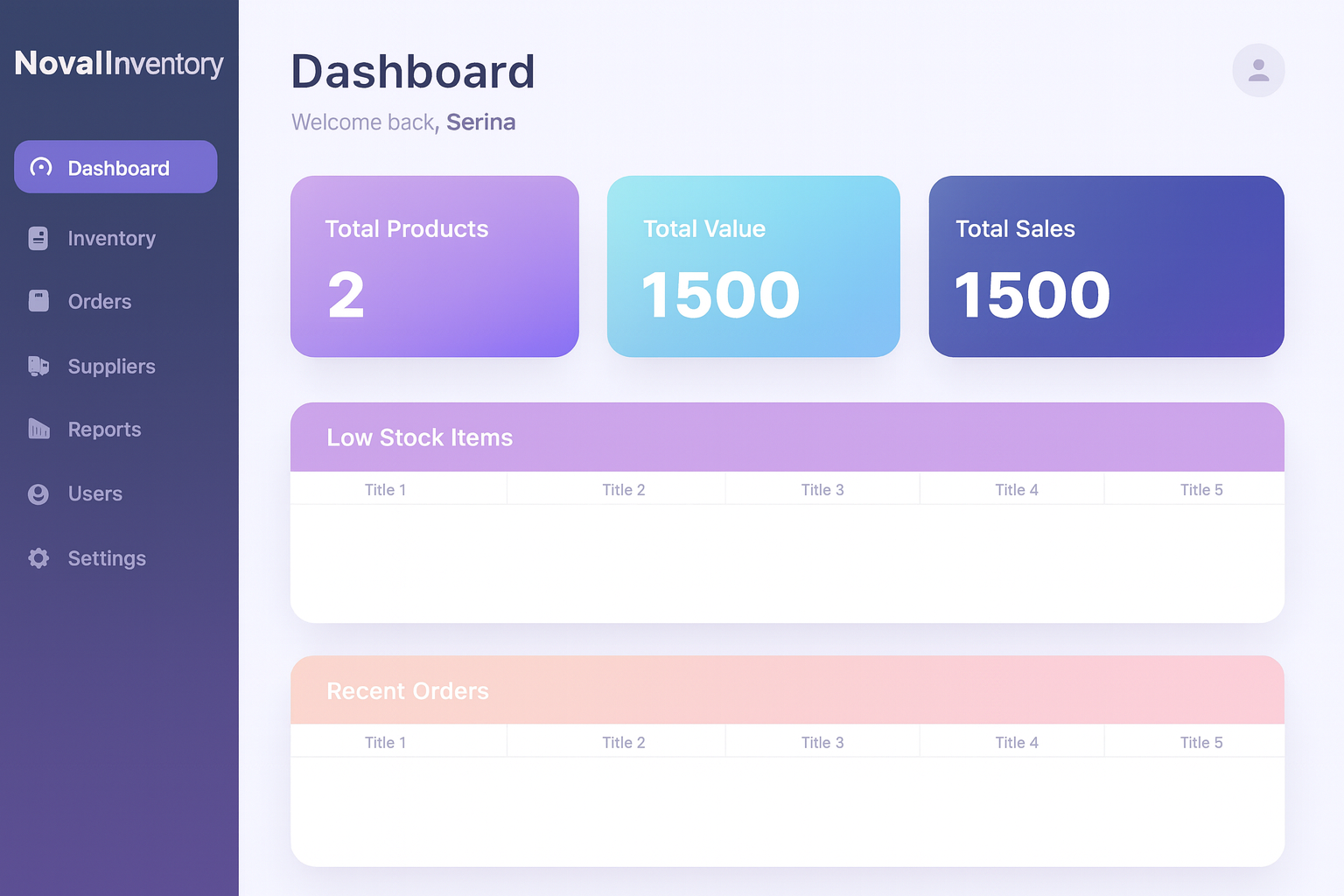Screen dimensions: 1344x896
Task: Select the Dashboard icon in the sidebar
Action: tap(39, 167)
